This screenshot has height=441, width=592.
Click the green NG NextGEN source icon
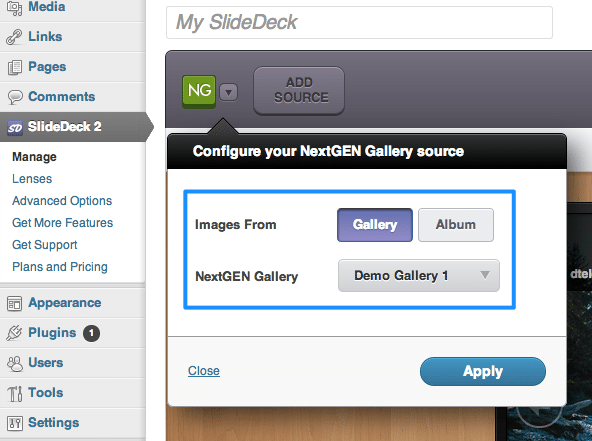[199, 91]
